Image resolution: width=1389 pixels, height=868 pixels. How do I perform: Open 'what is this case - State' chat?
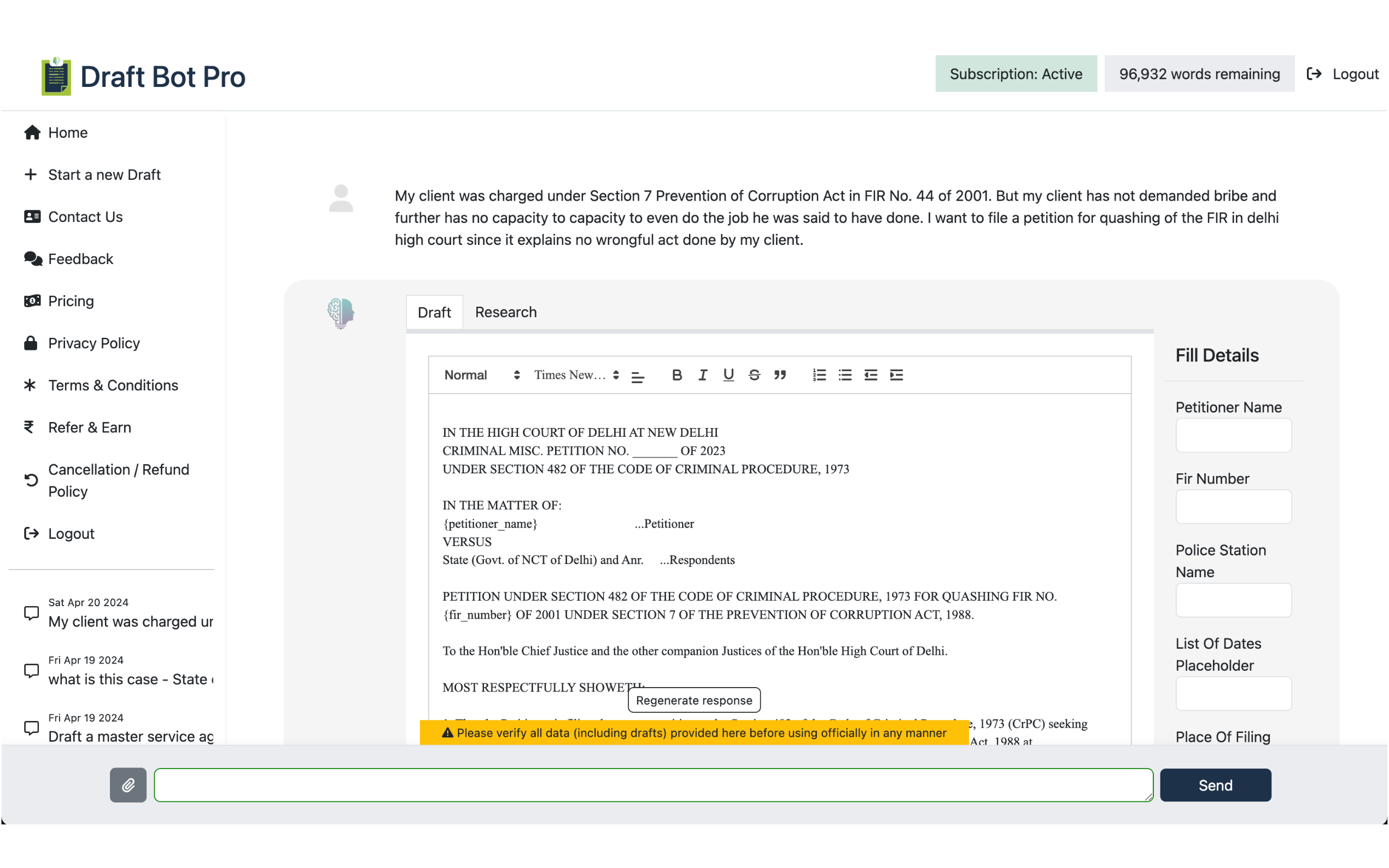[x=118, y=671]
